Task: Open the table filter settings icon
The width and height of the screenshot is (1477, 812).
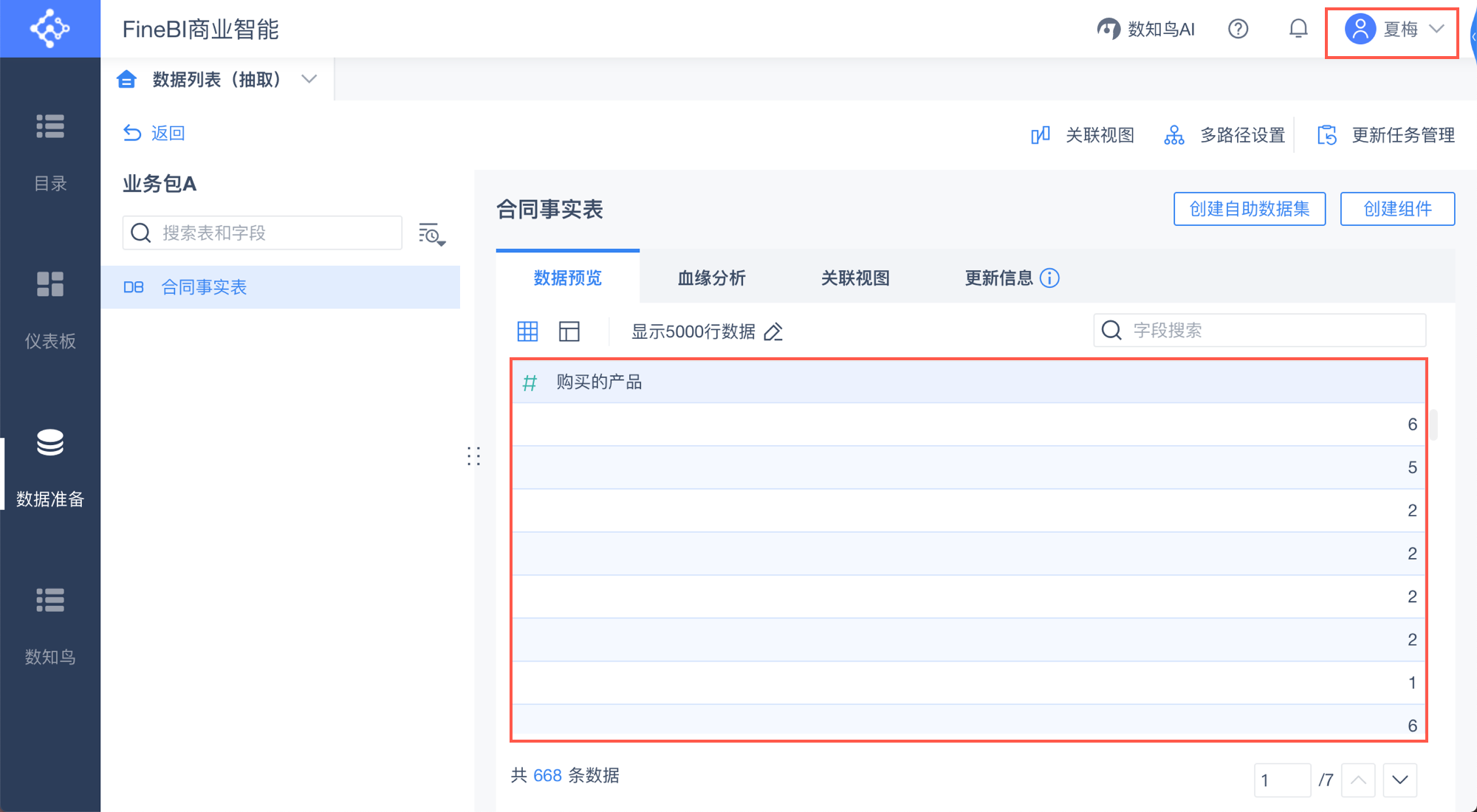Action: (432, 234)
